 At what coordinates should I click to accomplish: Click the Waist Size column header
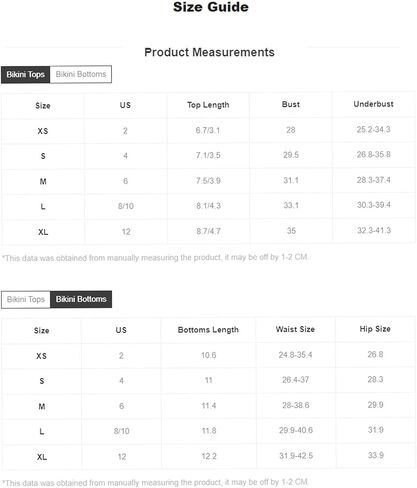point(295,329)
